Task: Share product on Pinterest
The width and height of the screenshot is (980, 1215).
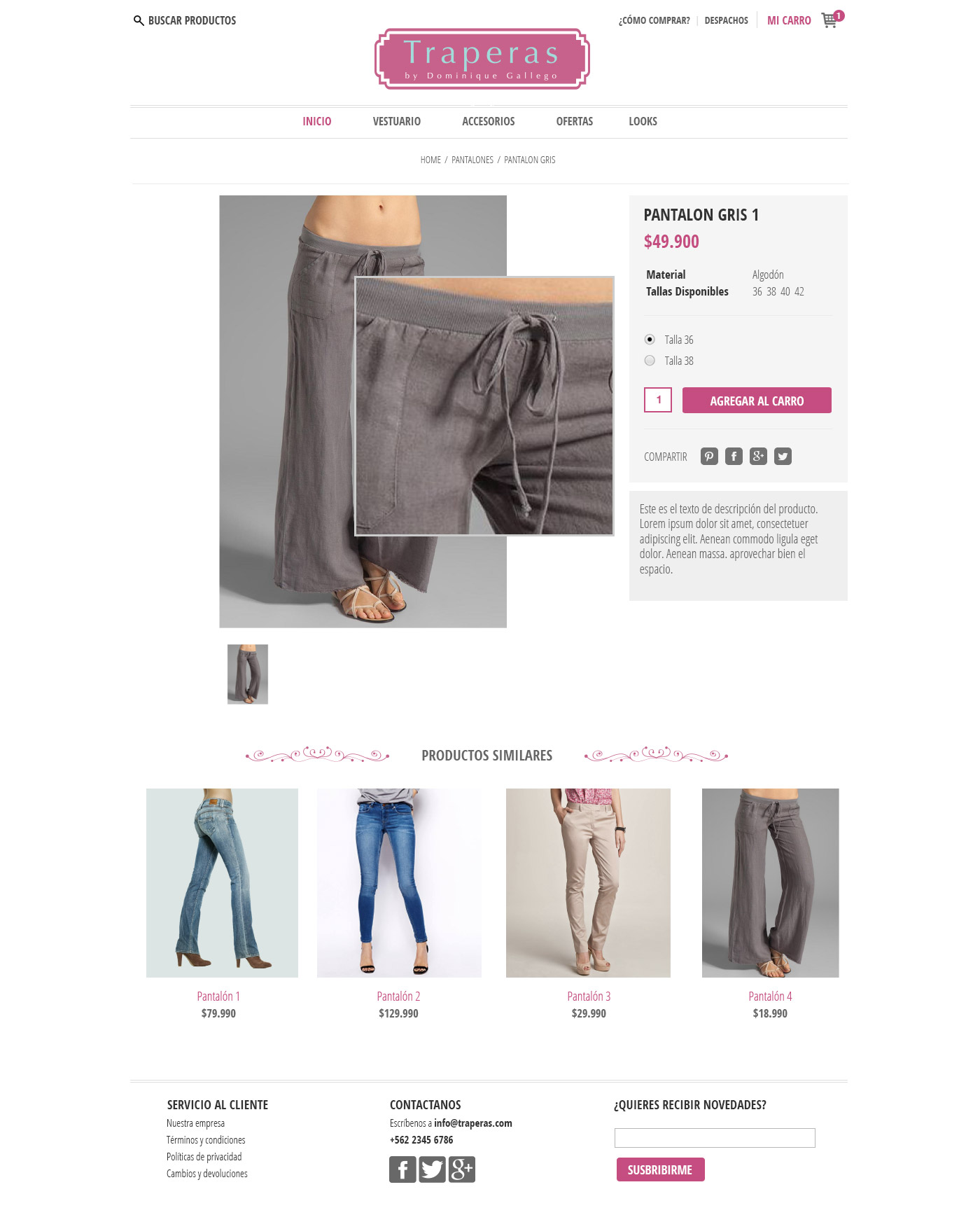Action: [709, 457]
